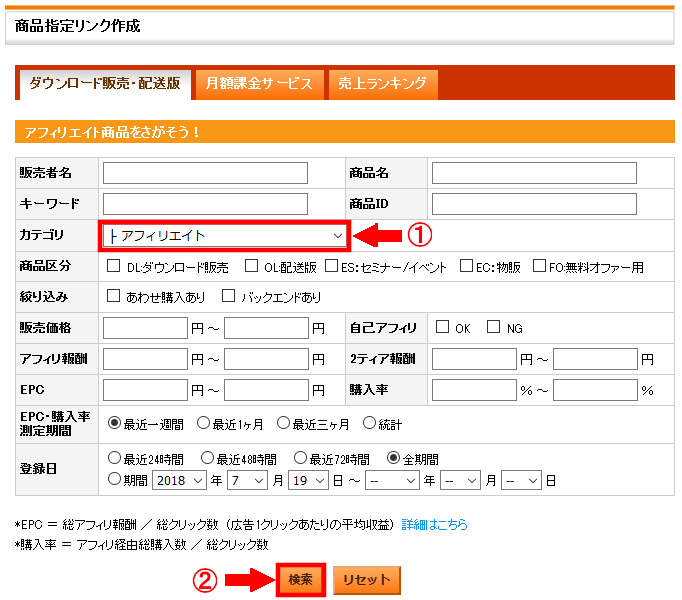Switch to ダウンロード販売・配送版 tab
This screenshot has width=682, height=600.
(105, 84)
